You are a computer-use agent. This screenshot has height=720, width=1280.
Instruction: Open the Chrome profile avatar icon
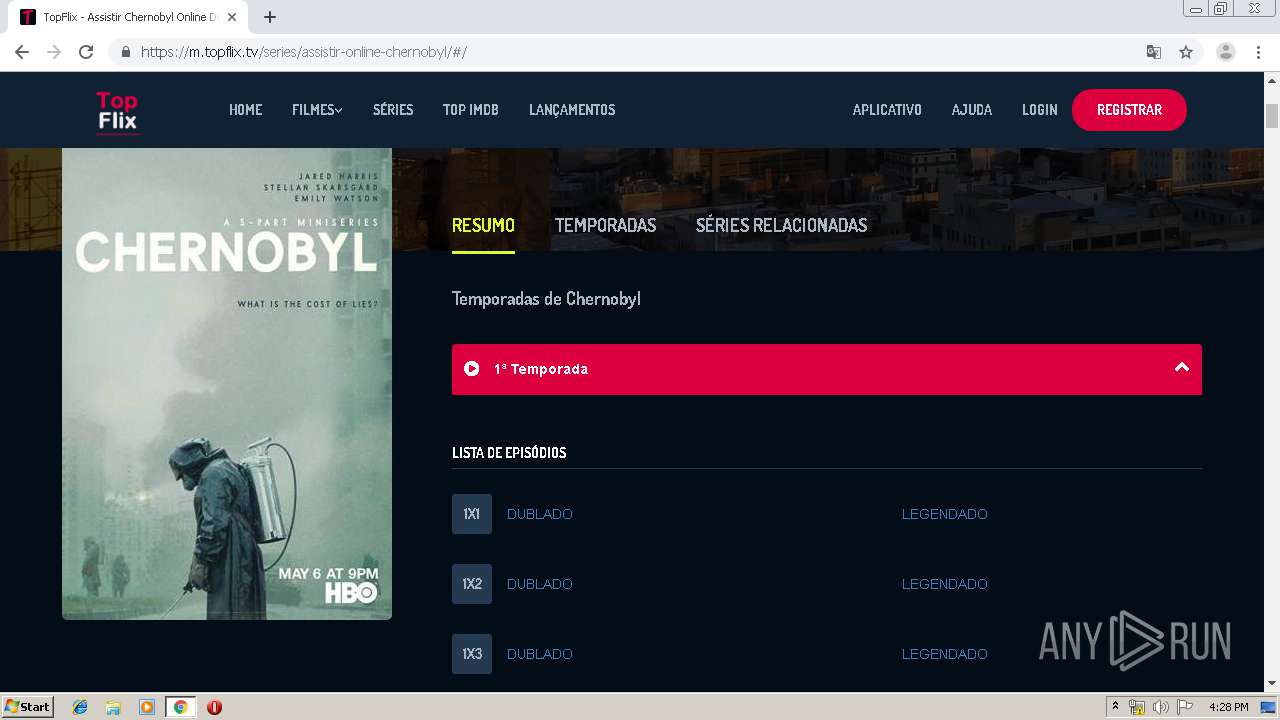click(1226, 52)
